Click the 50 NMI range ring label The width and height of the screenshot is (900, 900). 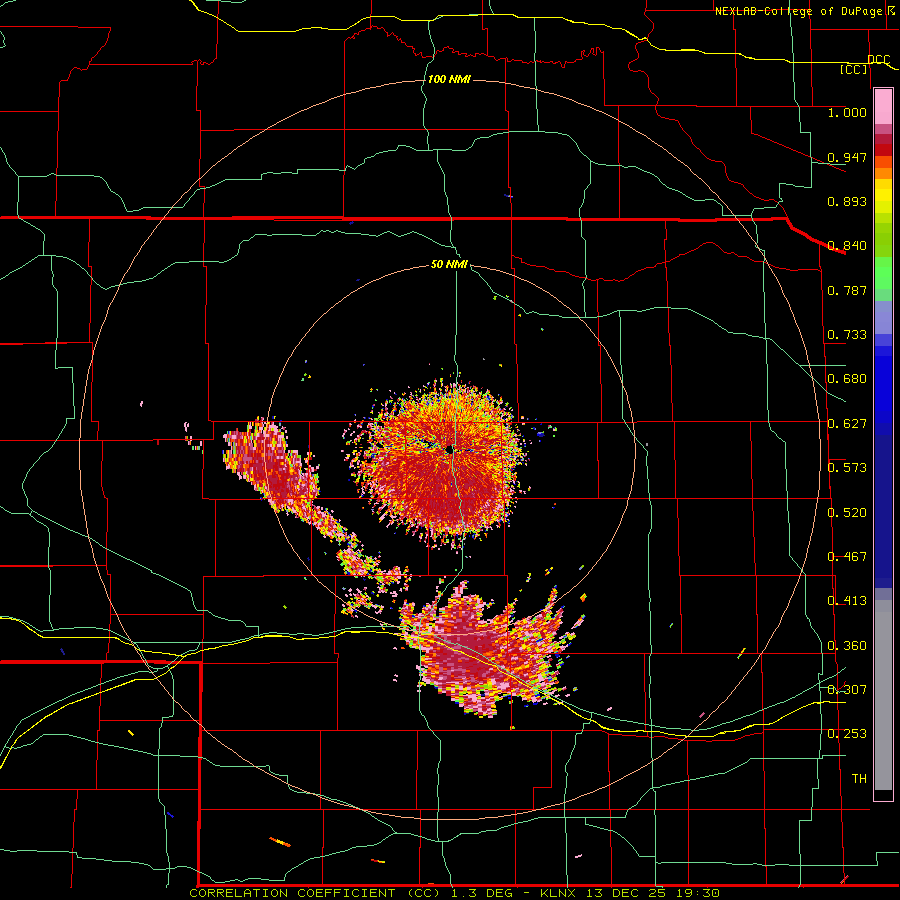449,265
